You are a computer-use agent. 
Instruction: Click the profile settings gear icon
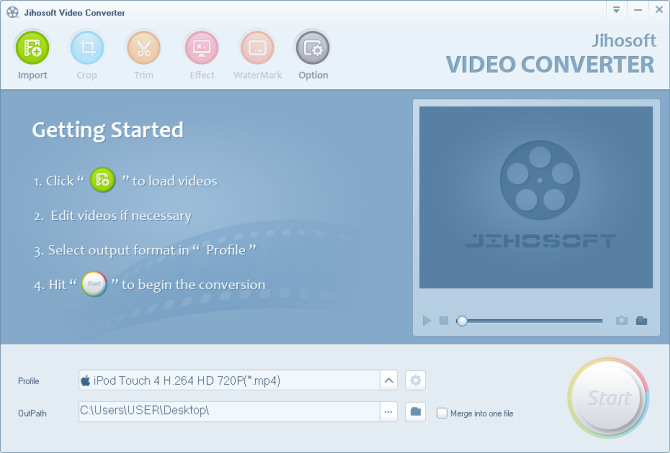(416, 380)
